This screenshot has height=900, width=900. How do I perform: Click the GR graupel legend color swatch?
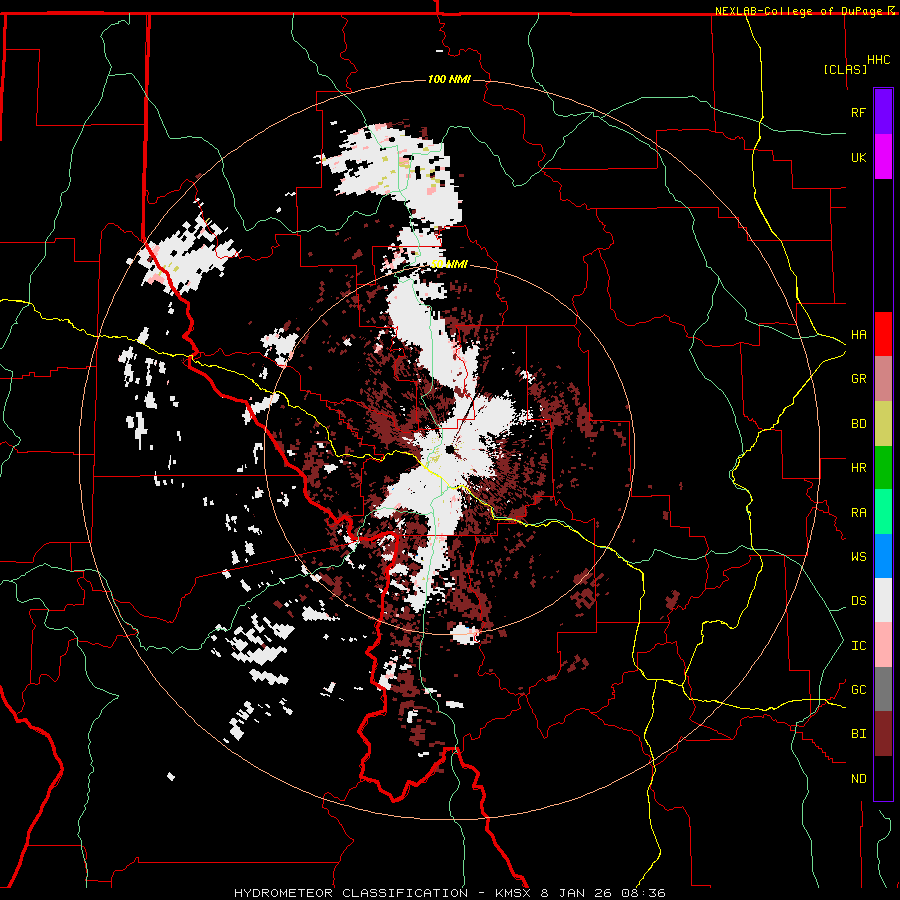point(883,379)
